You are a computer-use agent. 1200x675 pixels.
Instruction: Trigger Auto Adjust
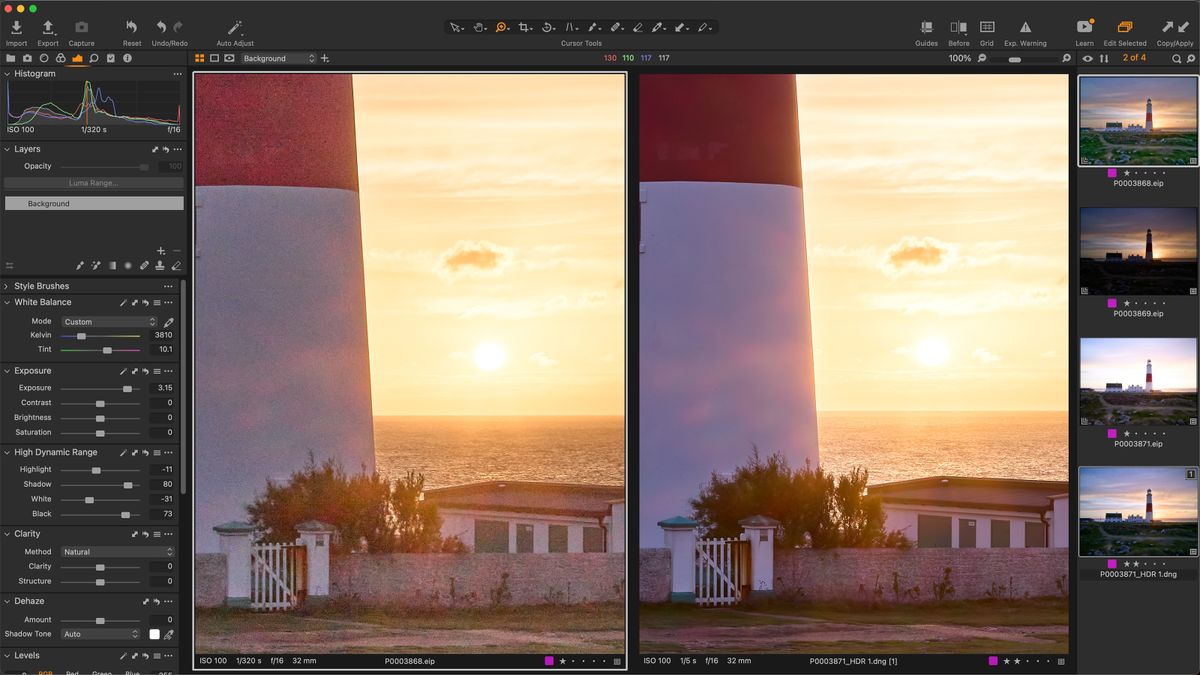(233, 27)
